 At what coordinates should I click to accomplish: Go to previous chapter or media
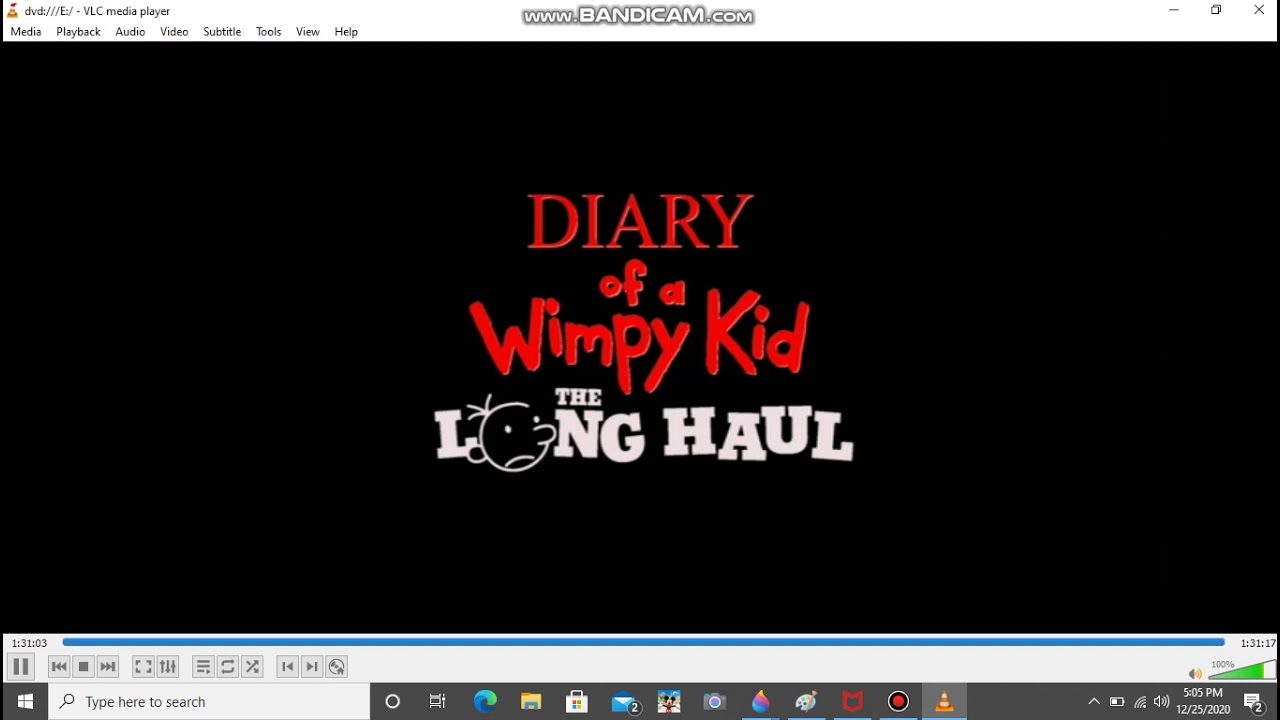click(x=59, y=667)
